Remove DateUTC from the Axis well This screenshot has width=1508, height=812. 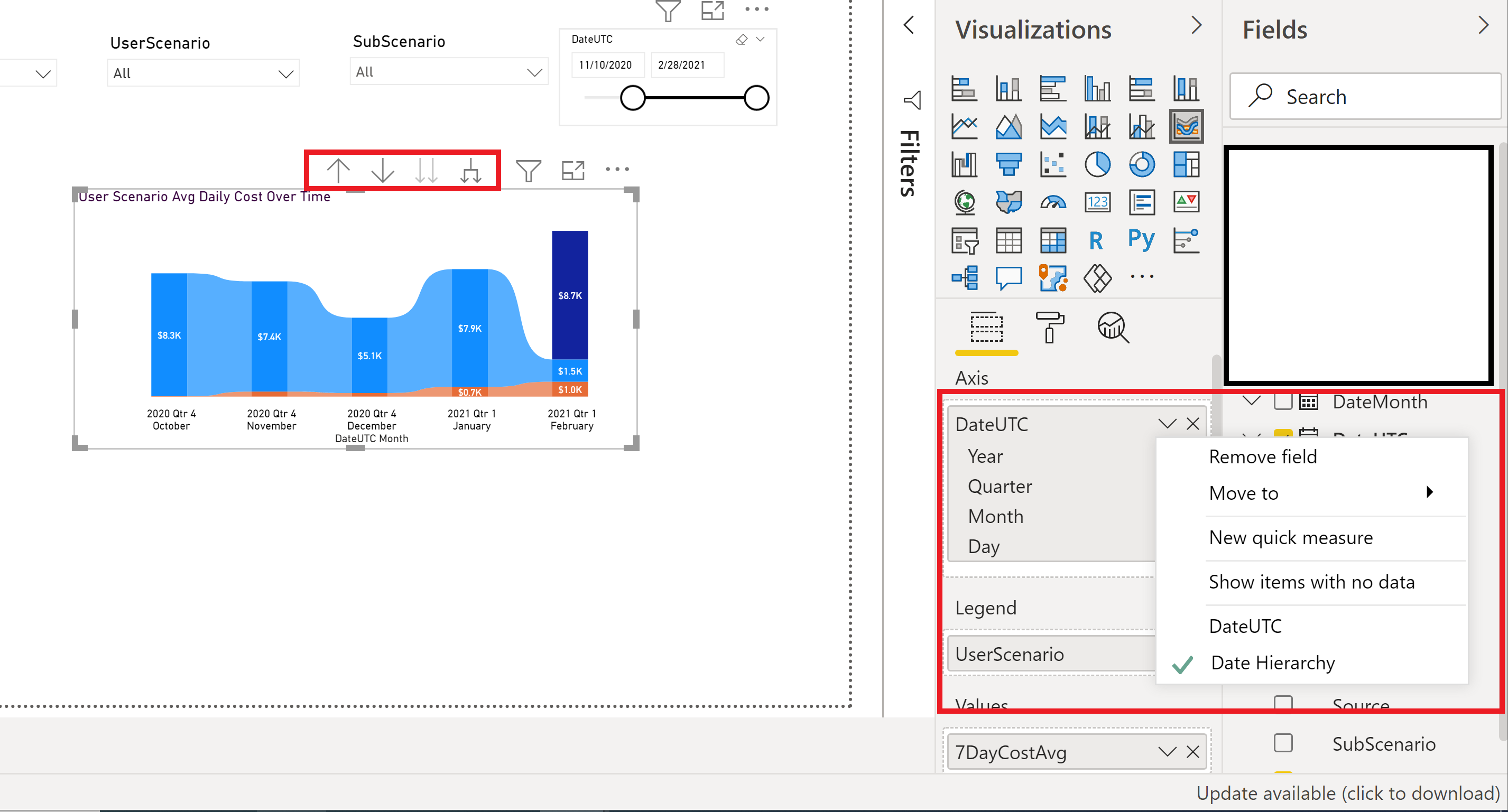(x=1192, y=424)
